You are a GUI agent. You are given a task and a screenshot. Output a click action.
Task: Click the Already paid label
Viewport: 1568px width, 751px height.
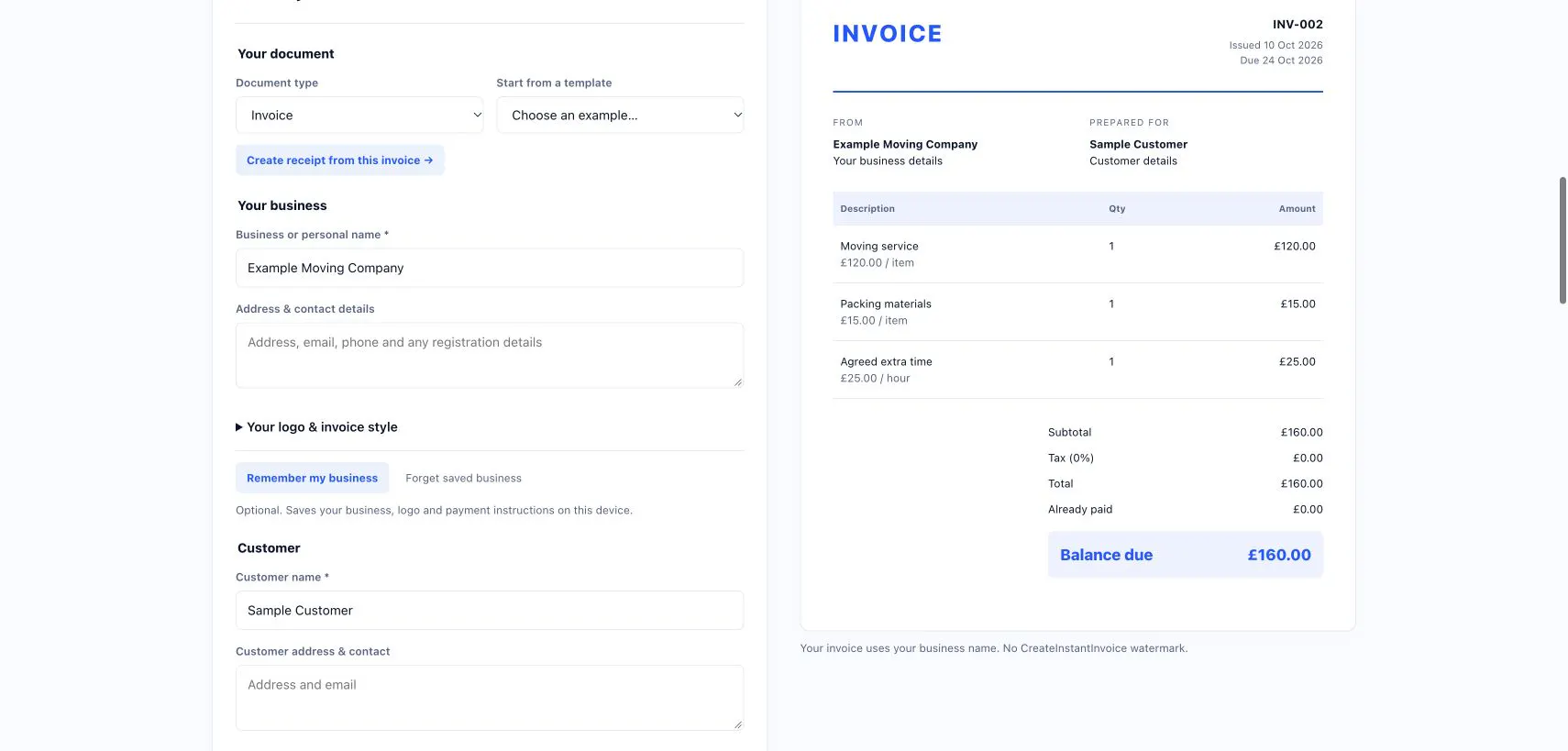[1080, 510]
